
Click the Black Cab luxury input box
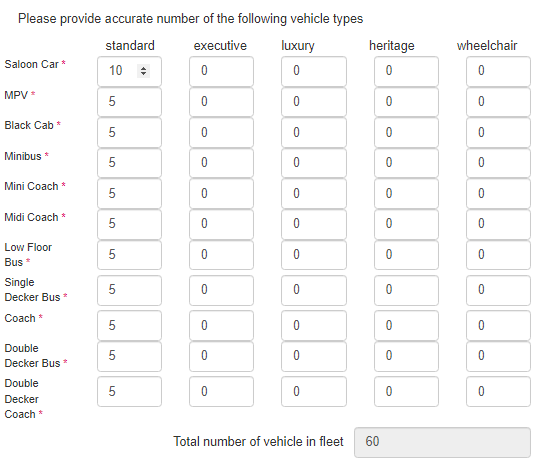(x=314, y=132)
